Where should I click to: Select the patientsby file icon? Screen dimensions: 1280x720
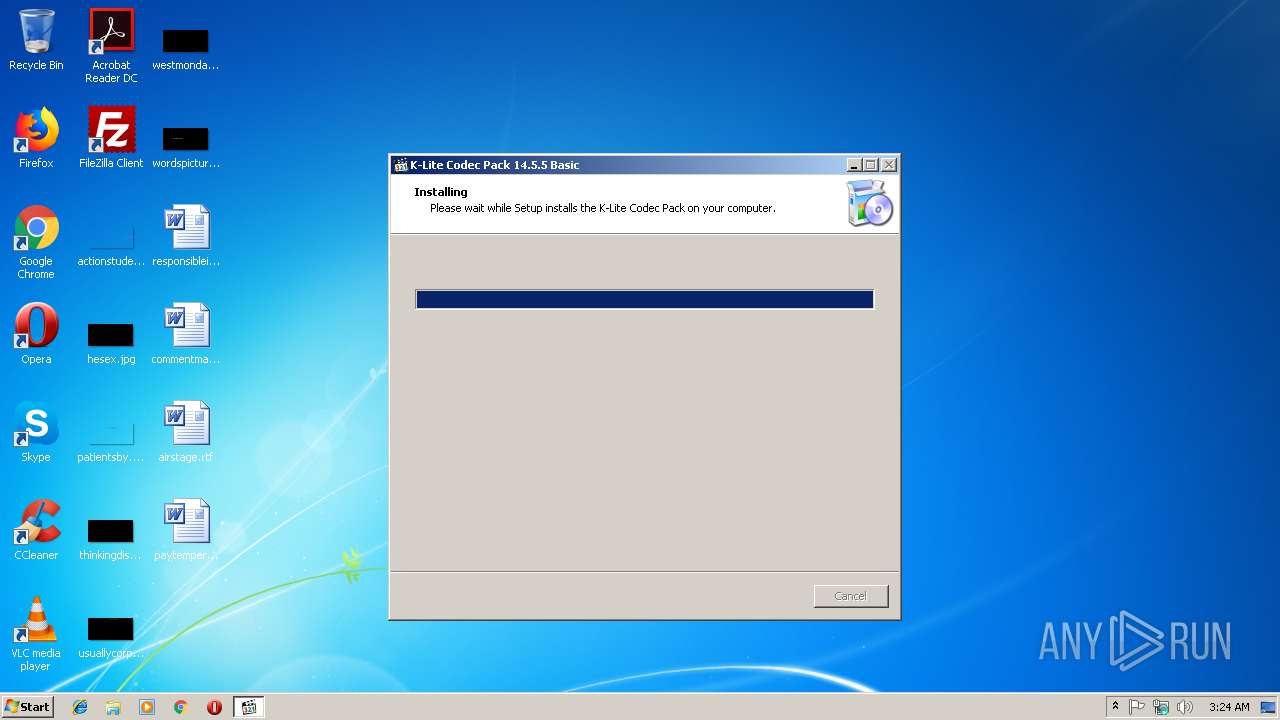pos(111,440)
